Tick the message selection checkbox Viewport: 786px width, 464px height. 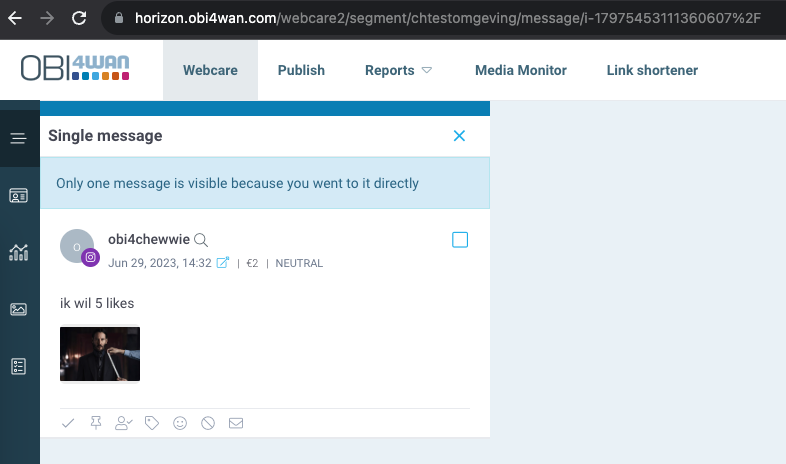pyautogui.click(x=460, y=240)
